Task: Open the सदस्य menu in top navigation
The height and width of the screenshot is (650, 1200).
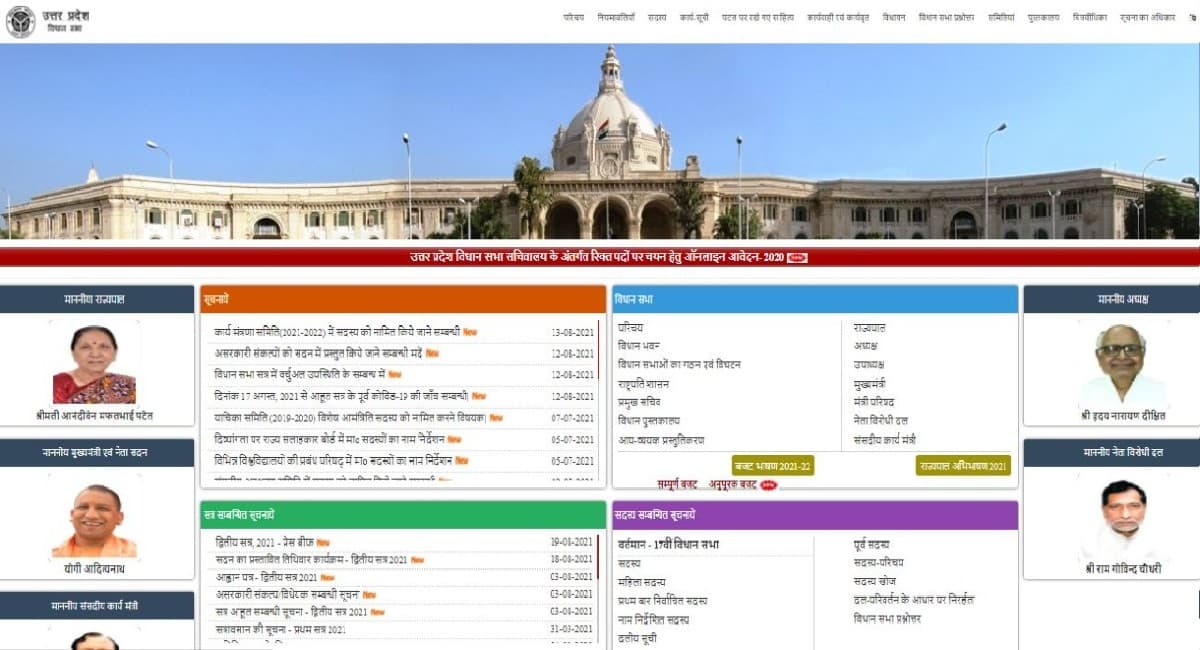Action: [657, 17]
